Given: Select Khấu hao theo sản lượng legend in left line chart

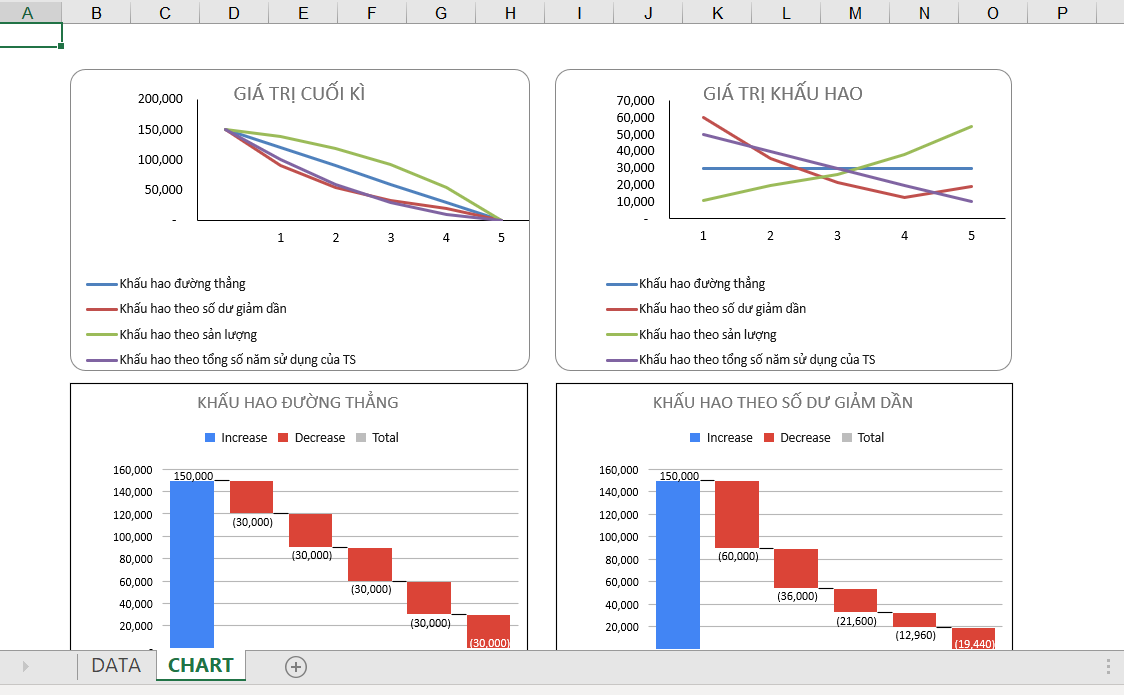Looking at the screenshot, I should (187, 335).
